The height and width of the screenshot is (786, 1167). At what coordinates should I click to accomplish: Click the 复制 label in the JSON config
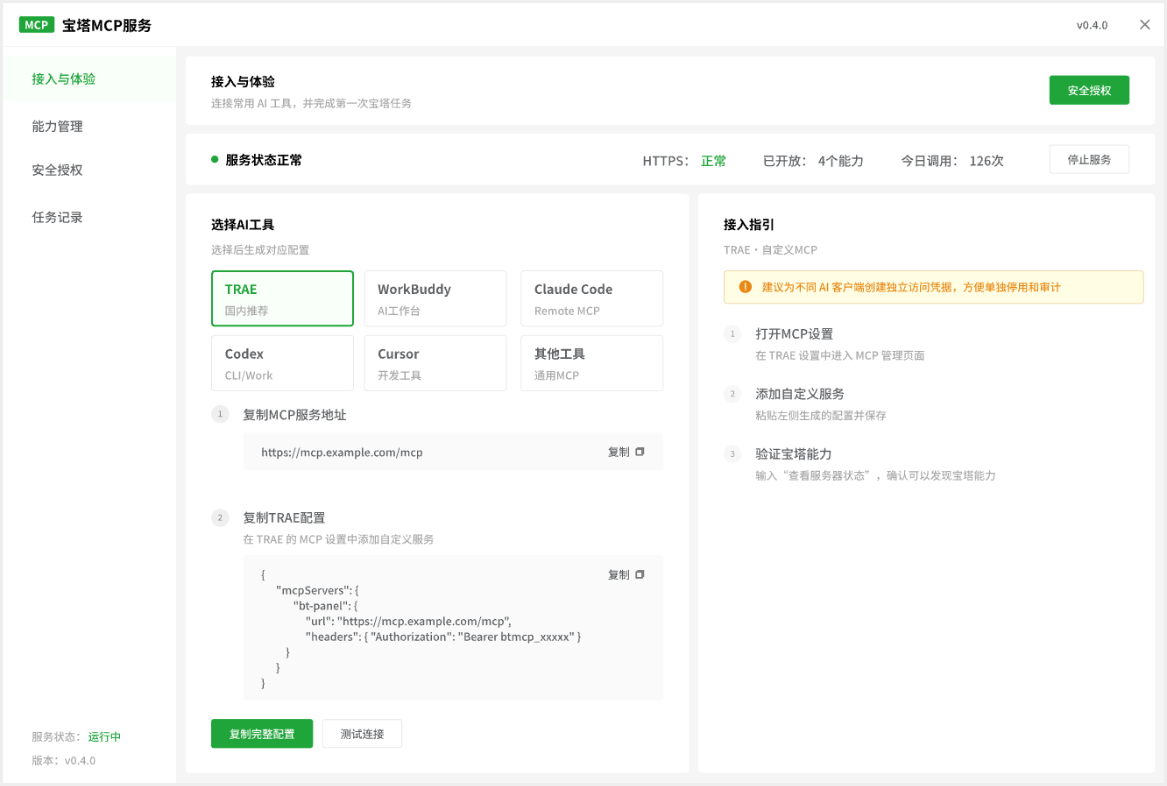tap(618, 575)
